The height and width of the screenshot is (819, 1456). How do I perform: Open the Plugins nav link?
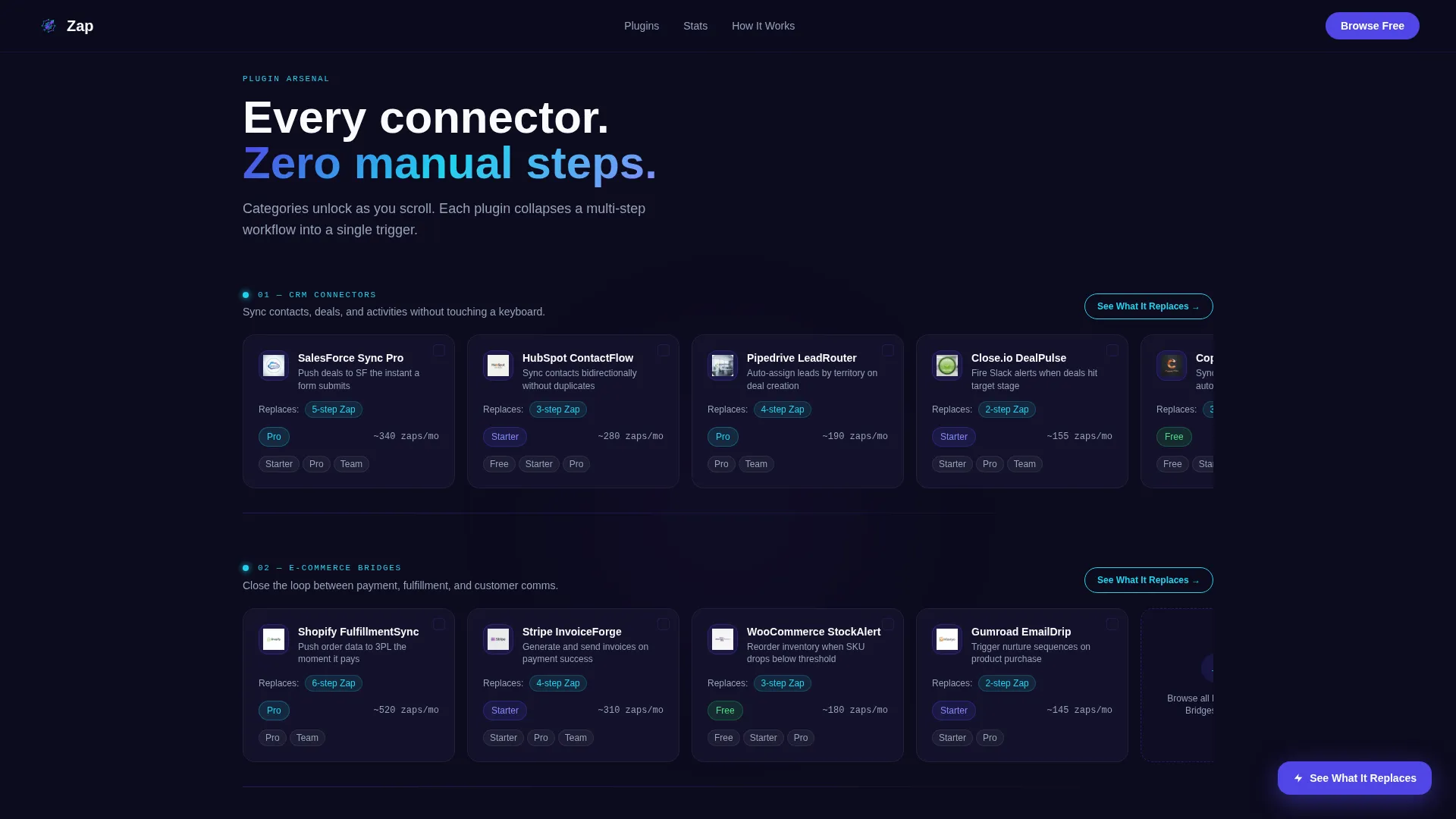click(x=642, y=26)
